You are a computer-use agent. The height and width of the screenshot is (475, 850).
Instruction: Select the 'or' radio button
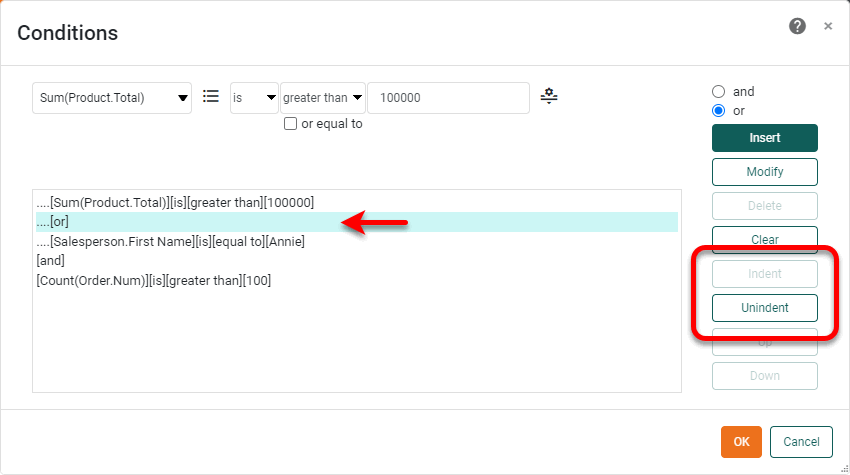point(719,111)
